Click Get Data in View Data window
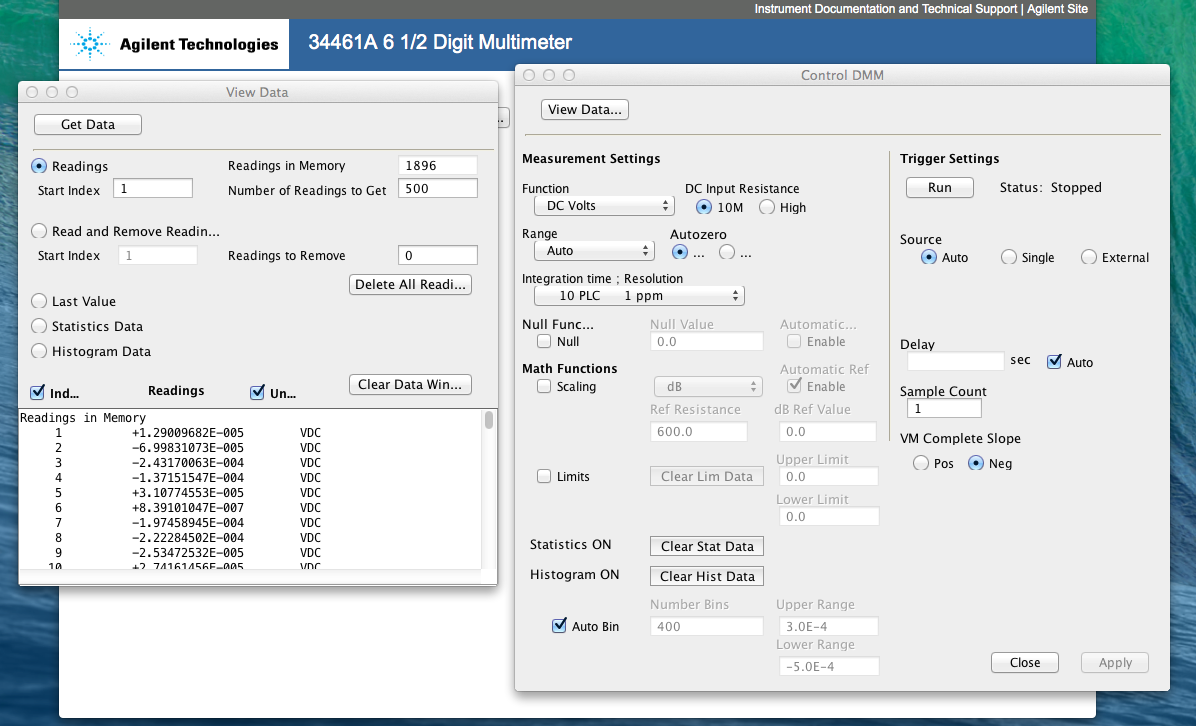 point(88,124)
